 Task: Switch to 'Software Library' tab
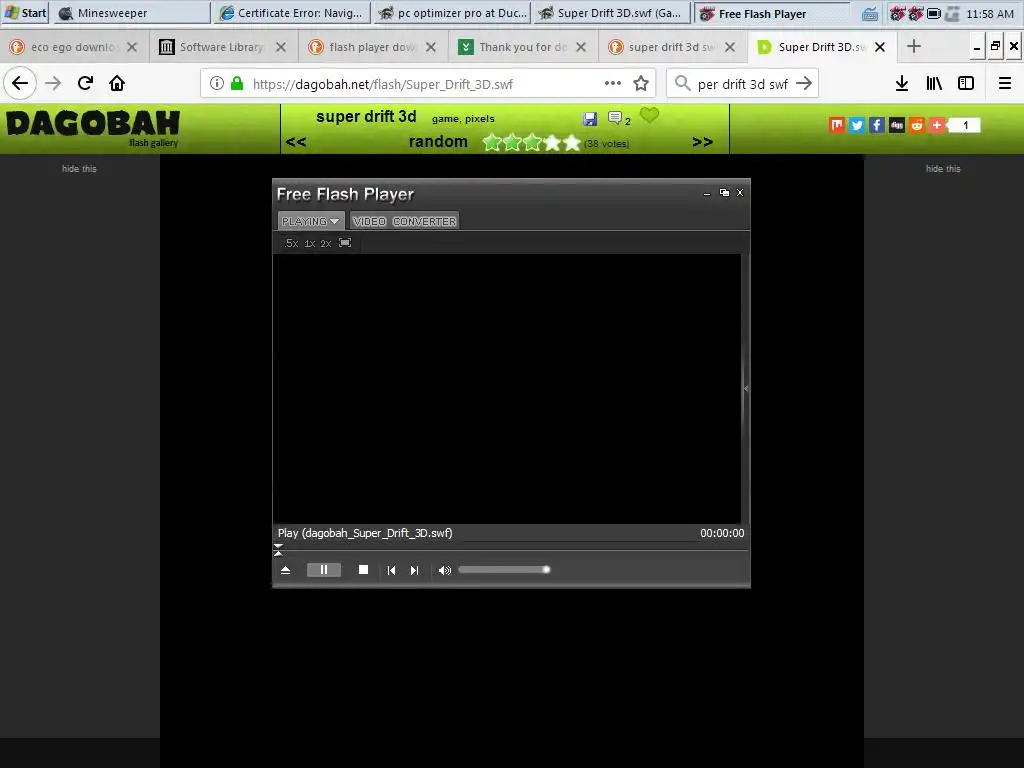221,47
